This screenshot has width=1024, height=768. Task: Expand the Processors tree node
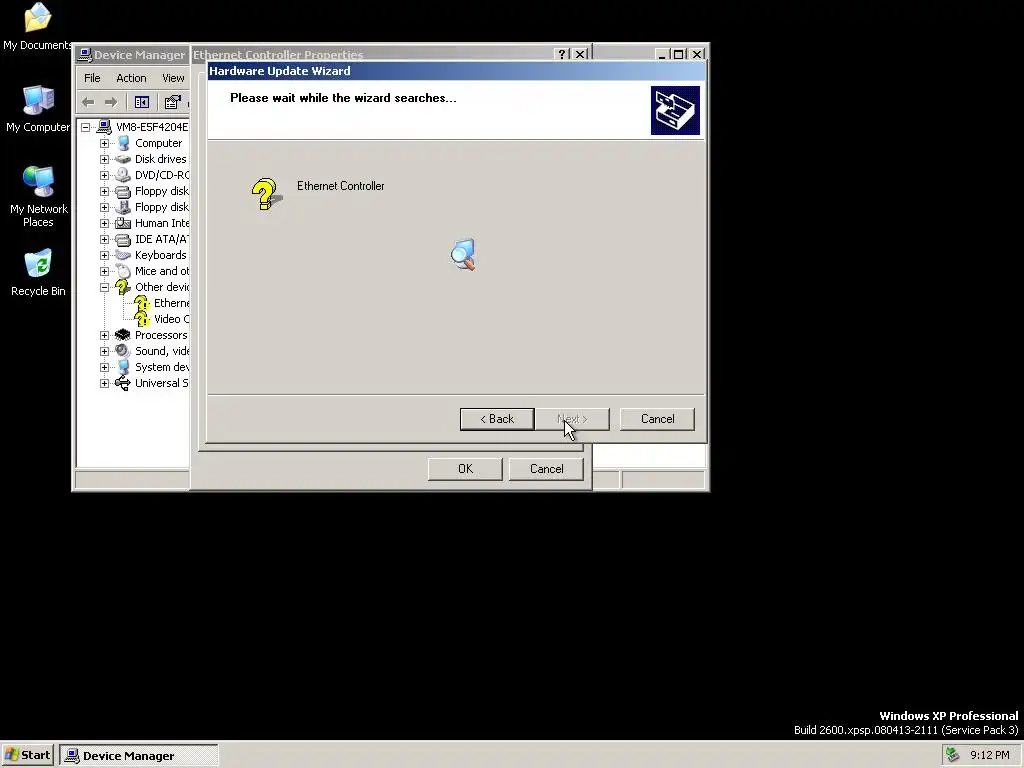pyautogui.click(x=104, y=335)
